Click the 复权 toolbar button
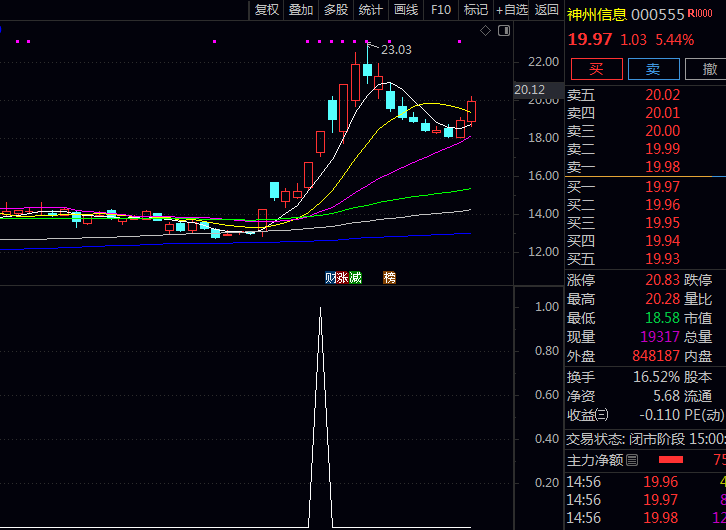The image size is (726, 530). (267, 10)
